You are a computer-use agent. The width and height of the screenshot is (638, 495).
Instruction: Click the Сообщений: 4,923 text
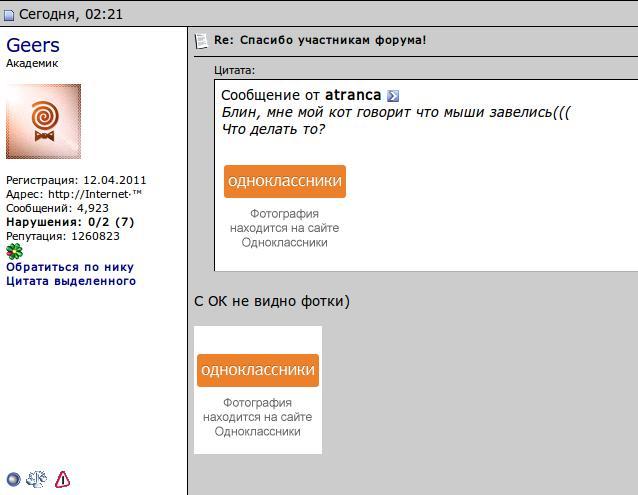[57, 208]
